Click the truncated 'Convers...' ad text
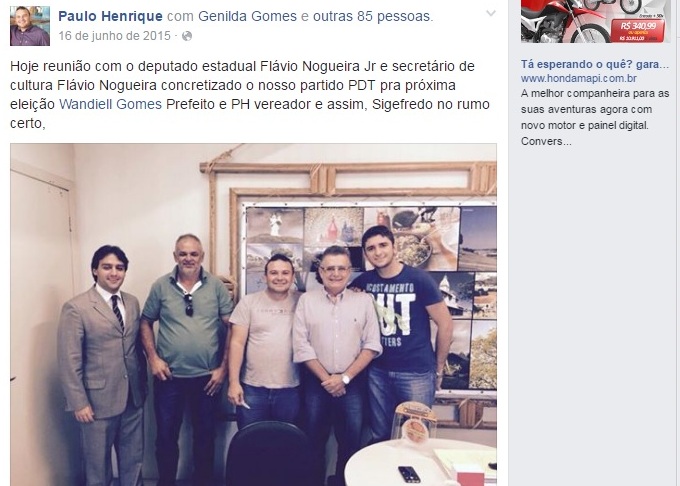This screenshot has width=680, height=486. pos(546,141)
